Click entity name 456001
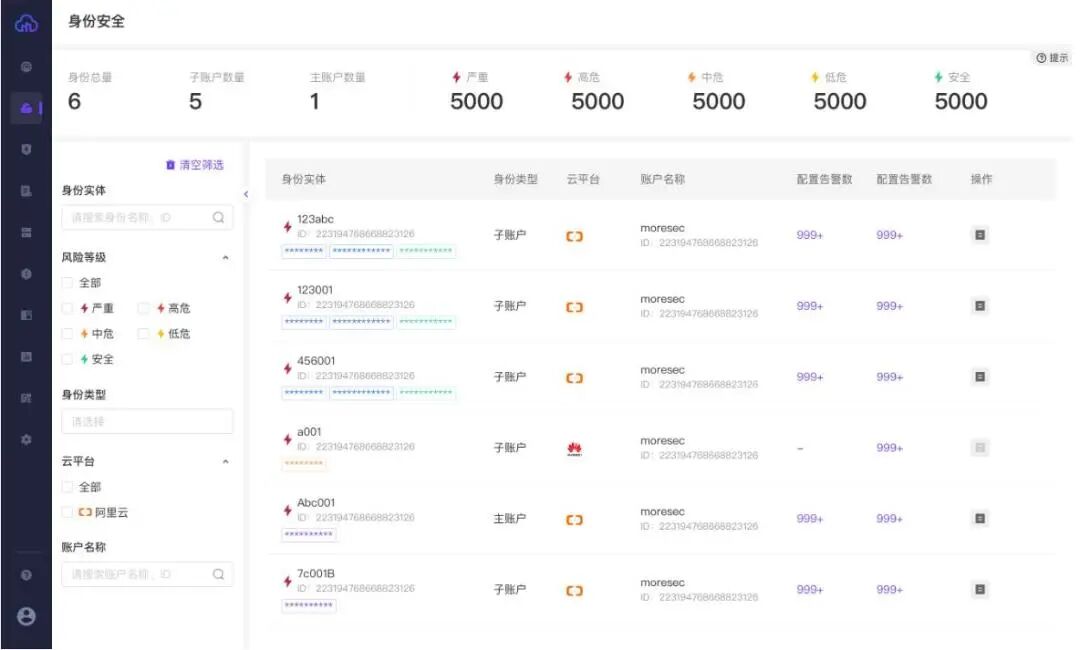The width and height of the screenshot is (1080, 650). (x=316, y=361)
